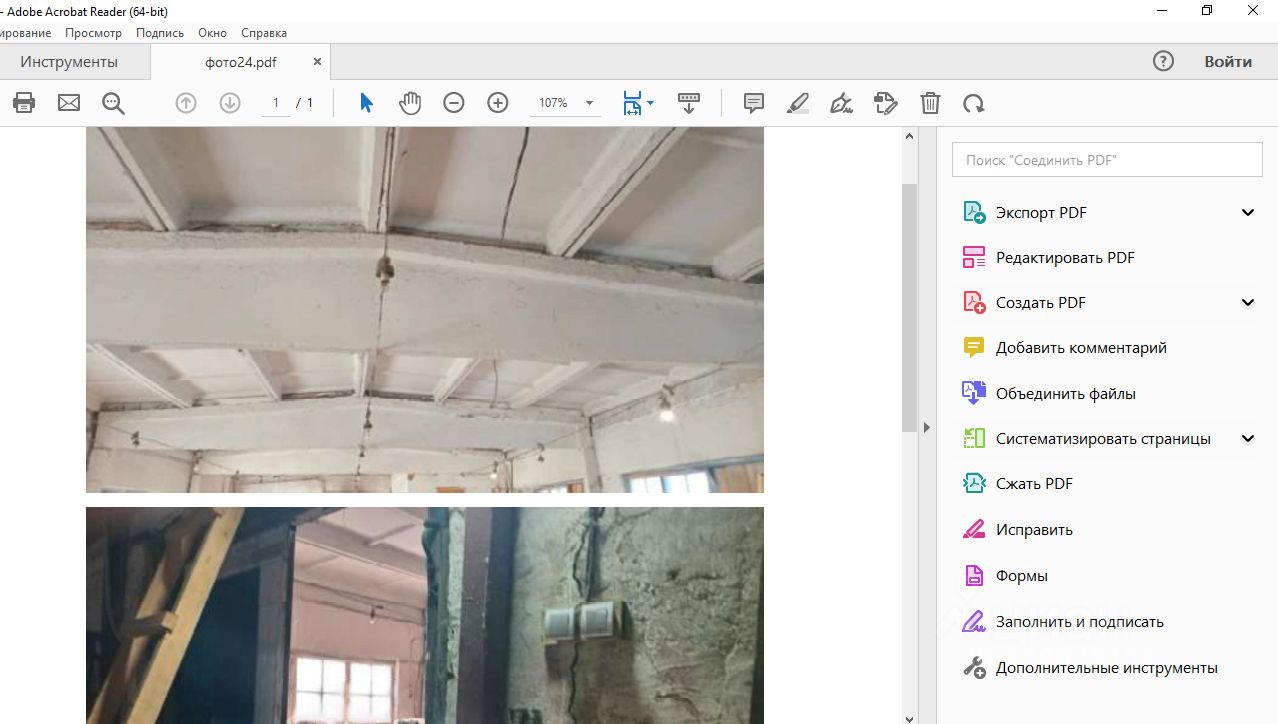Screen dimensions: 1278x724
Task: Zoom out with the minus icon
Action: click(x=454, y=103)
